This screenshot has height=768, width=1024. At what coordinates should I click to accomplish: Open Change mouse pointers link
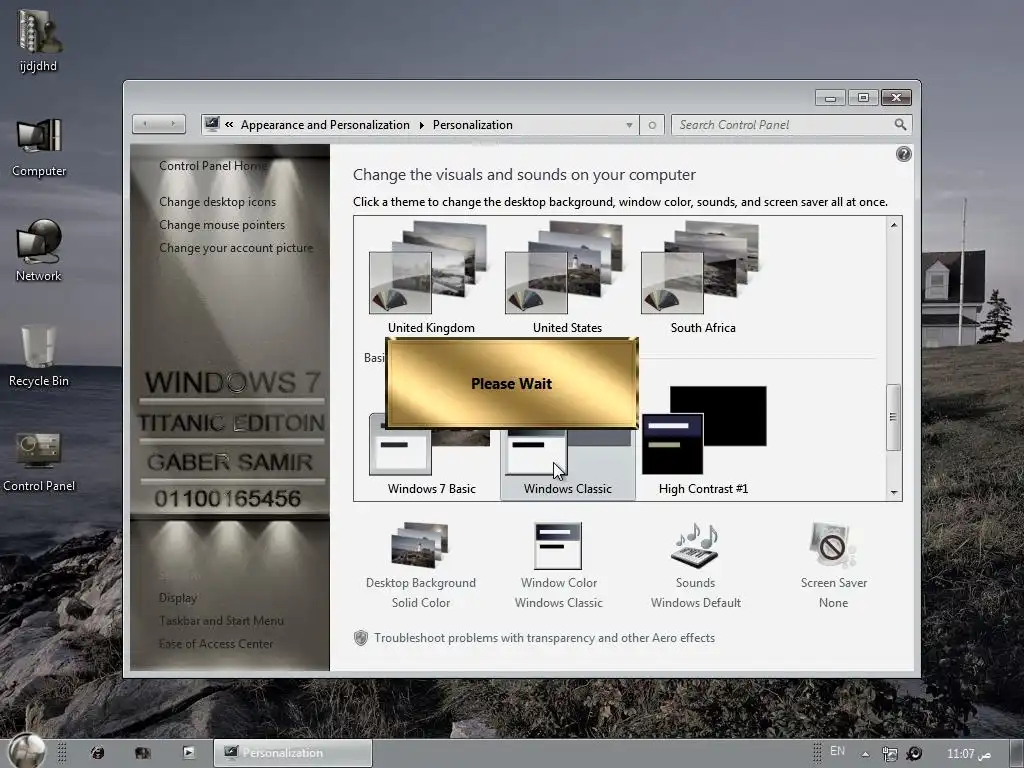(x=222, y=225)
